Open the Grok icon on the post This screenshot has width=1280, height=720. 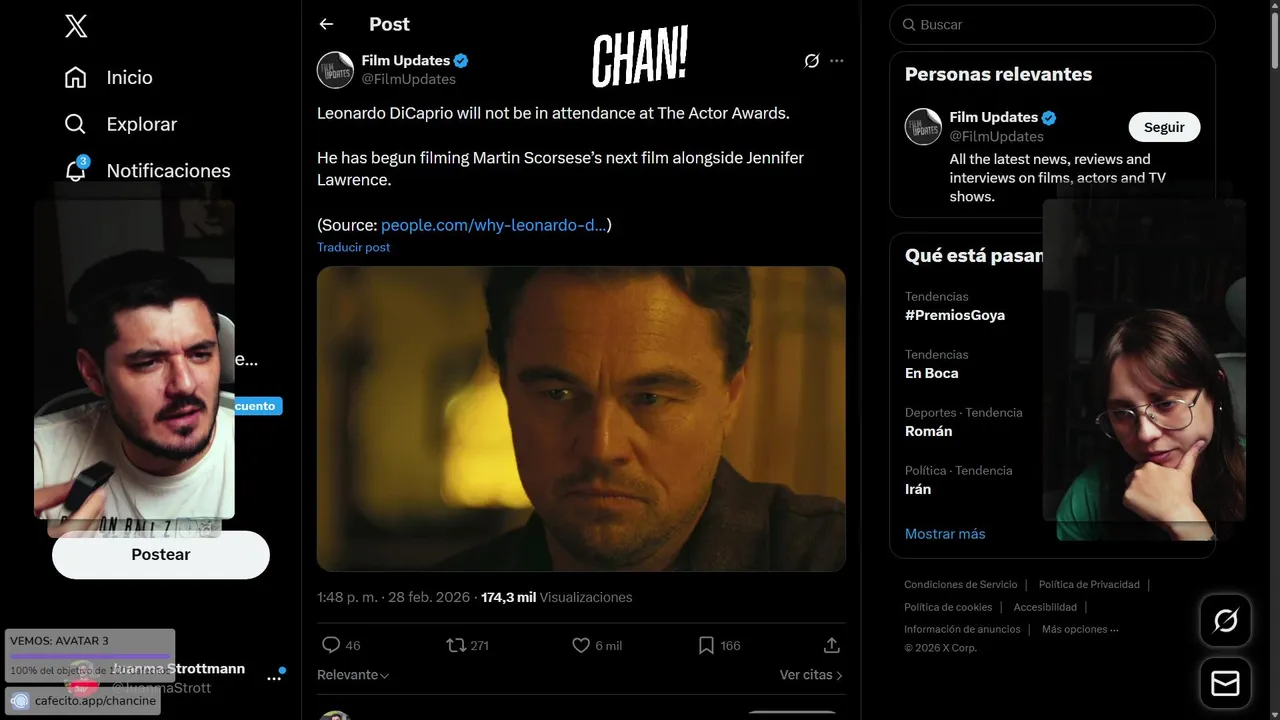[812, 61]
